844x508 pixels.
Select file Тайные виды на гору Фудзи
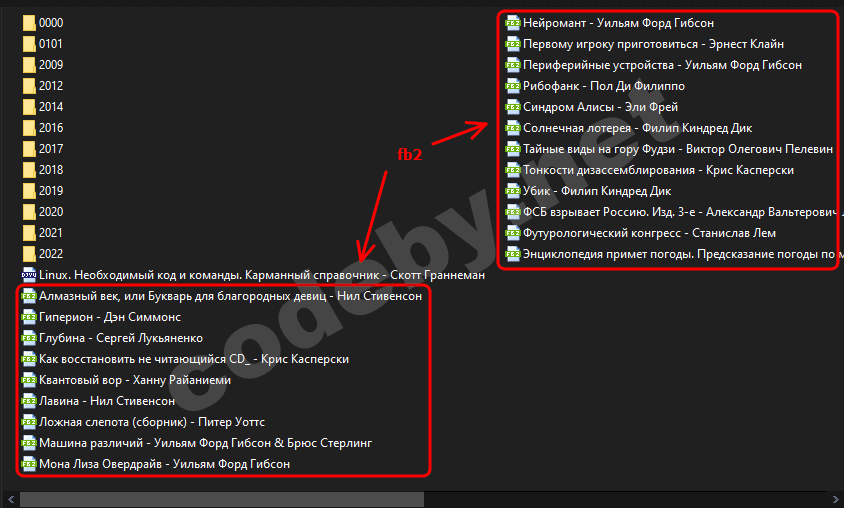(x=669, y=149)
